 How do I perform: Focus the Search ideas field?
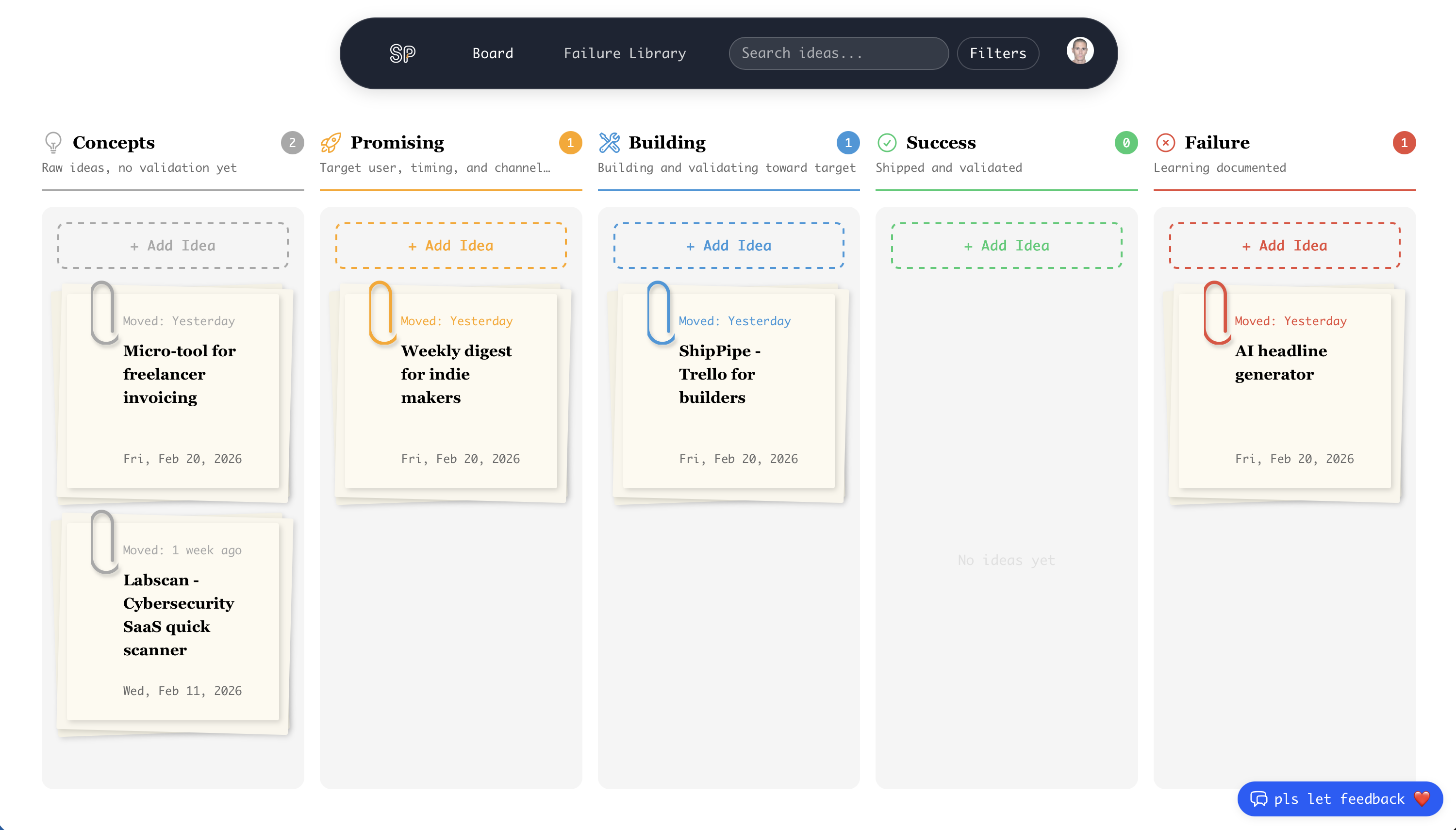coord(838,53)
